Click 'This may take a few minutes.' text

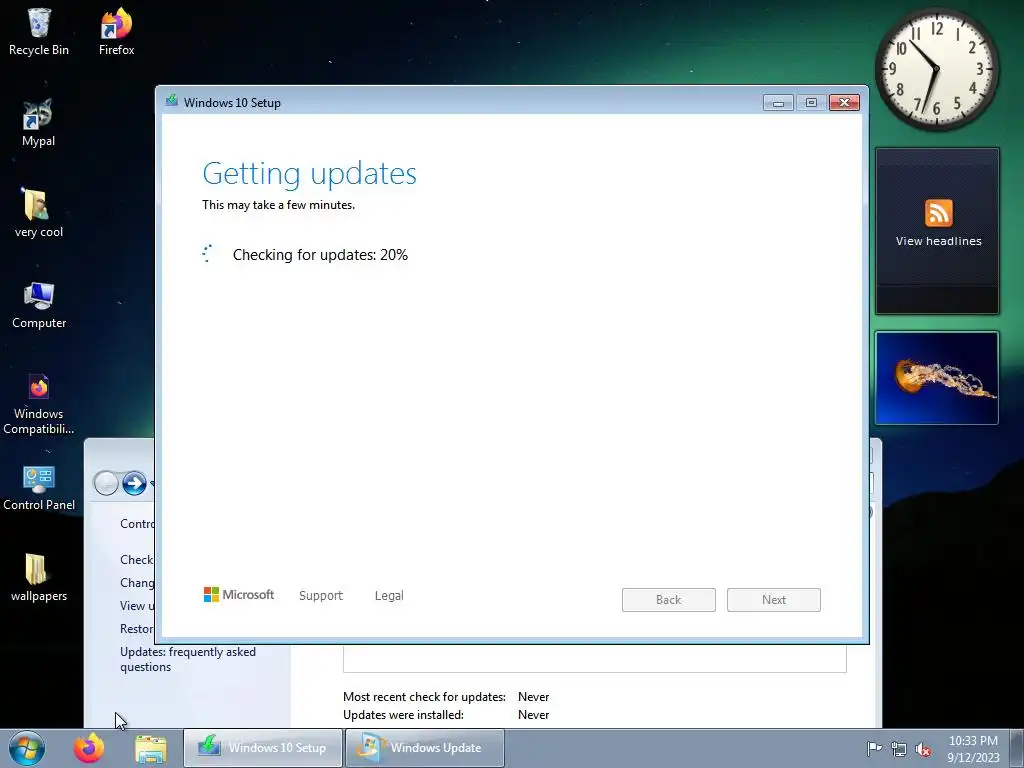[278, 205]
